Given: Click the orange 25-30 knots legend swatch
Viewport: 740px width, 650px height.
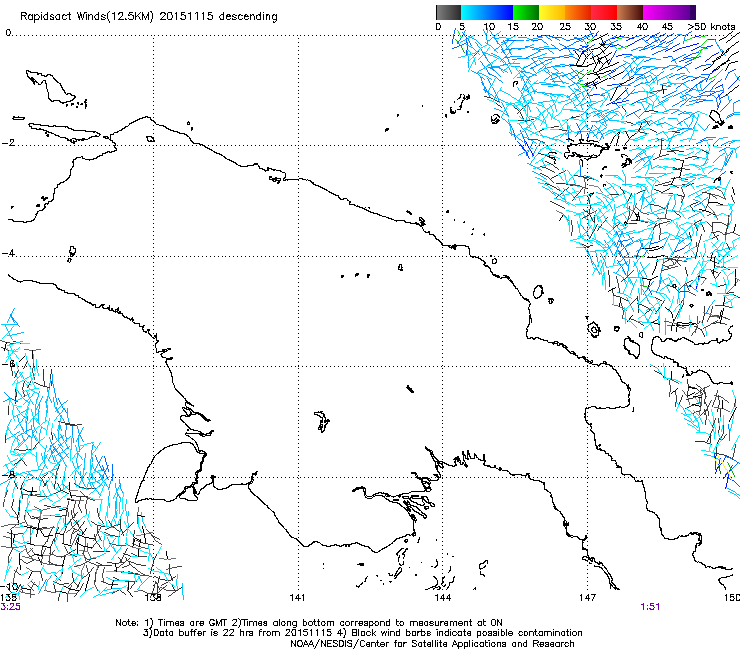Looking at the screenshot, I should pos(578,12).
